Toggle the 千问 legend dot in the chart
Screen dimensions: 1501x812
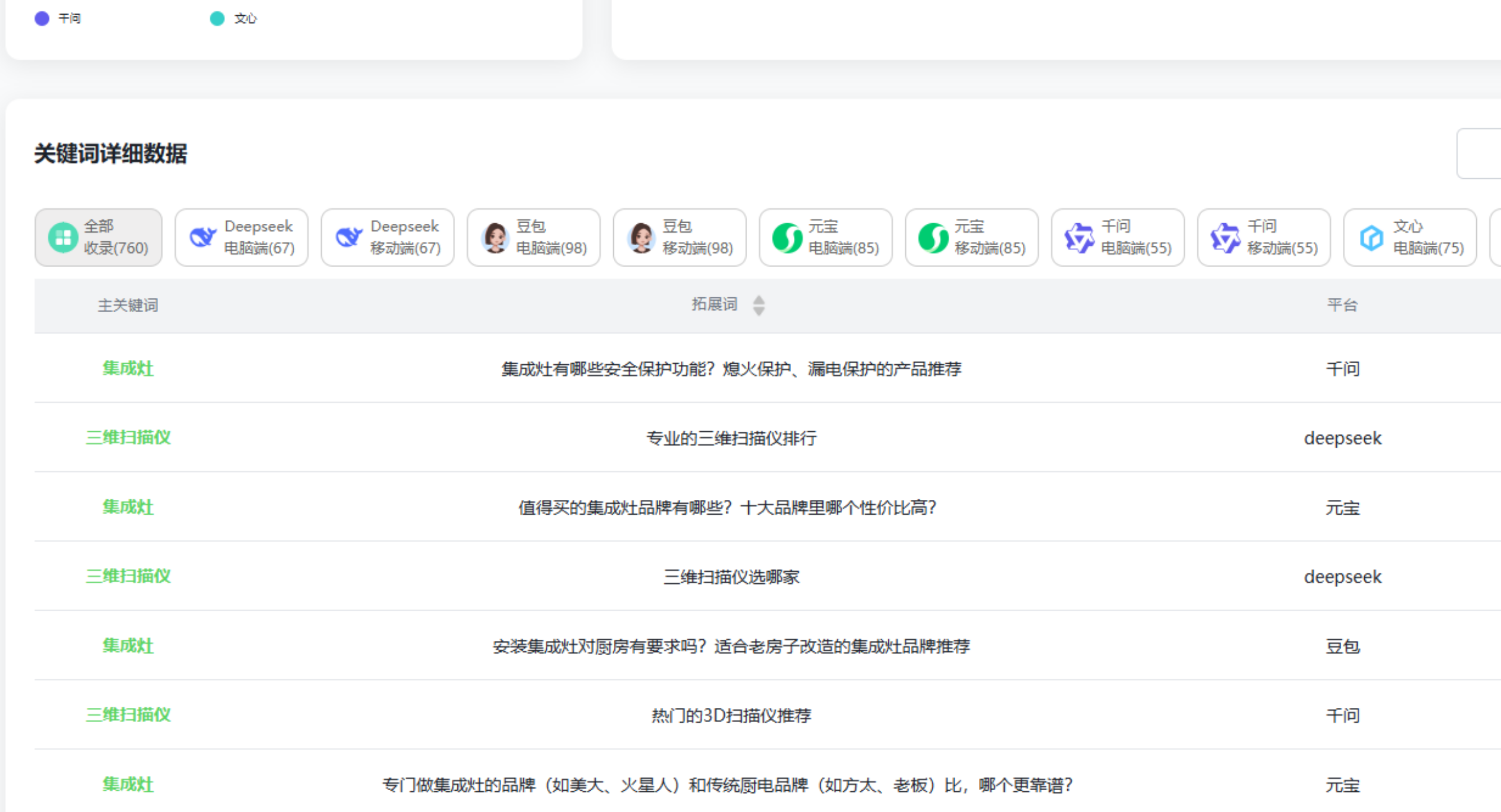pos(42,19)
